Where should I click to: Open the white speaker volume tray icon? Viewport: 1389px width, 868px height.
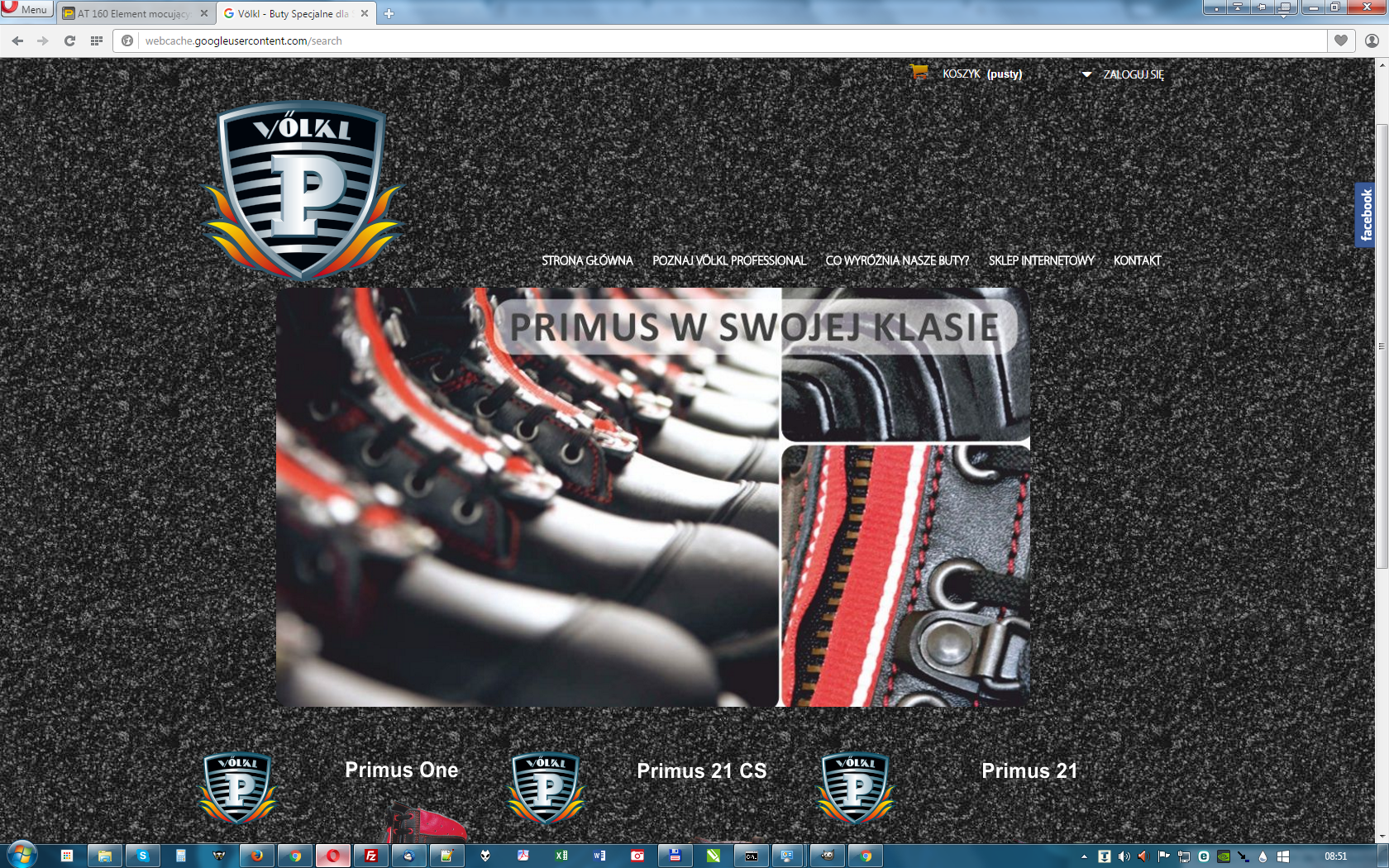coord(1124,856)
